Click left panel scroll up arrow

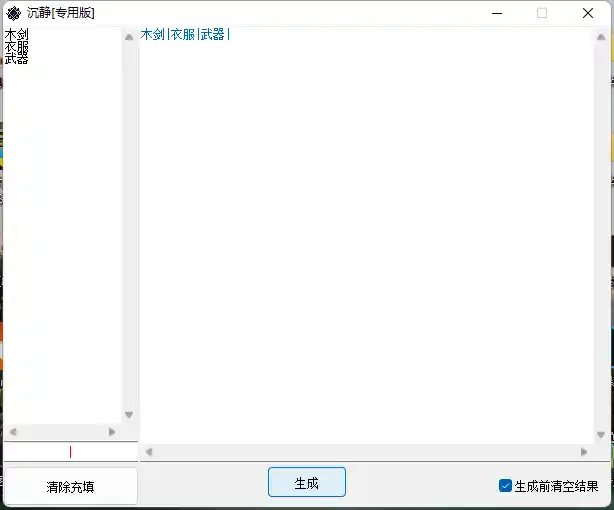point(129,37)
